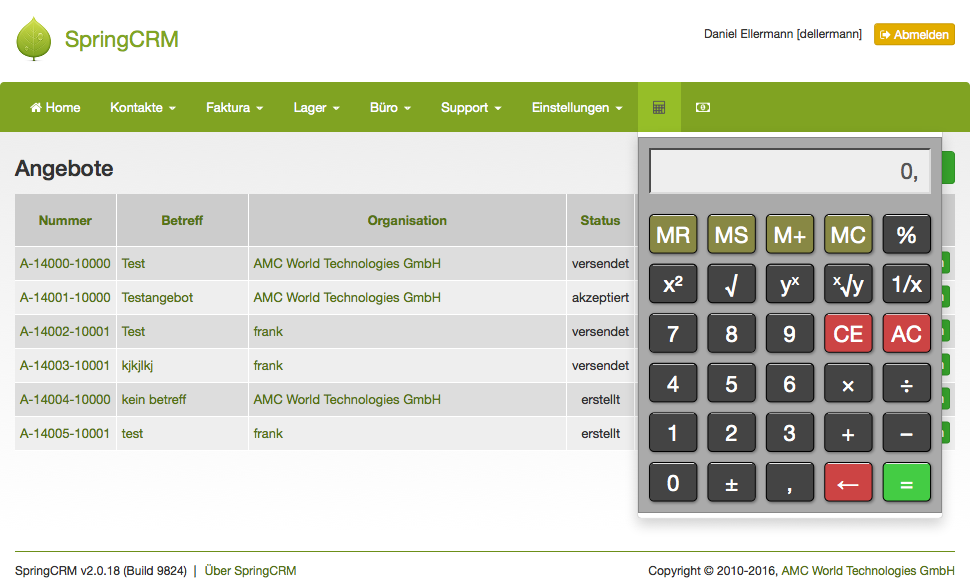
Task: Click calculator digit 8
Action: pos(731,334)
